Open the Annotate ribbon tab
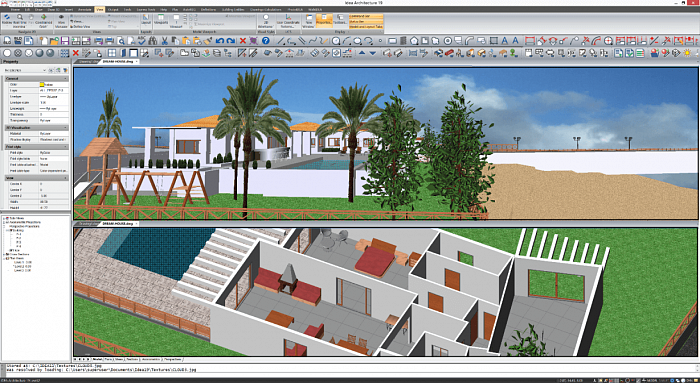 (84, 9)
